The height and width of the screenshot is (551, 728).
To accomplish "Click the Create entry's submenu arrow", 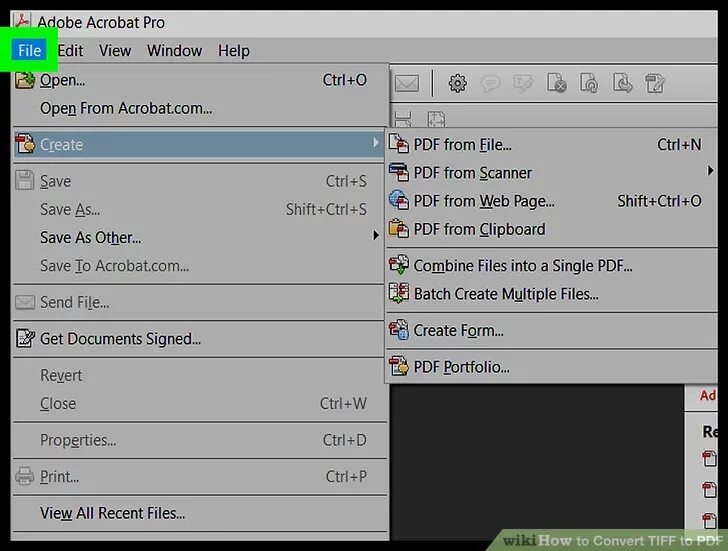I will [x=376, y=143].
